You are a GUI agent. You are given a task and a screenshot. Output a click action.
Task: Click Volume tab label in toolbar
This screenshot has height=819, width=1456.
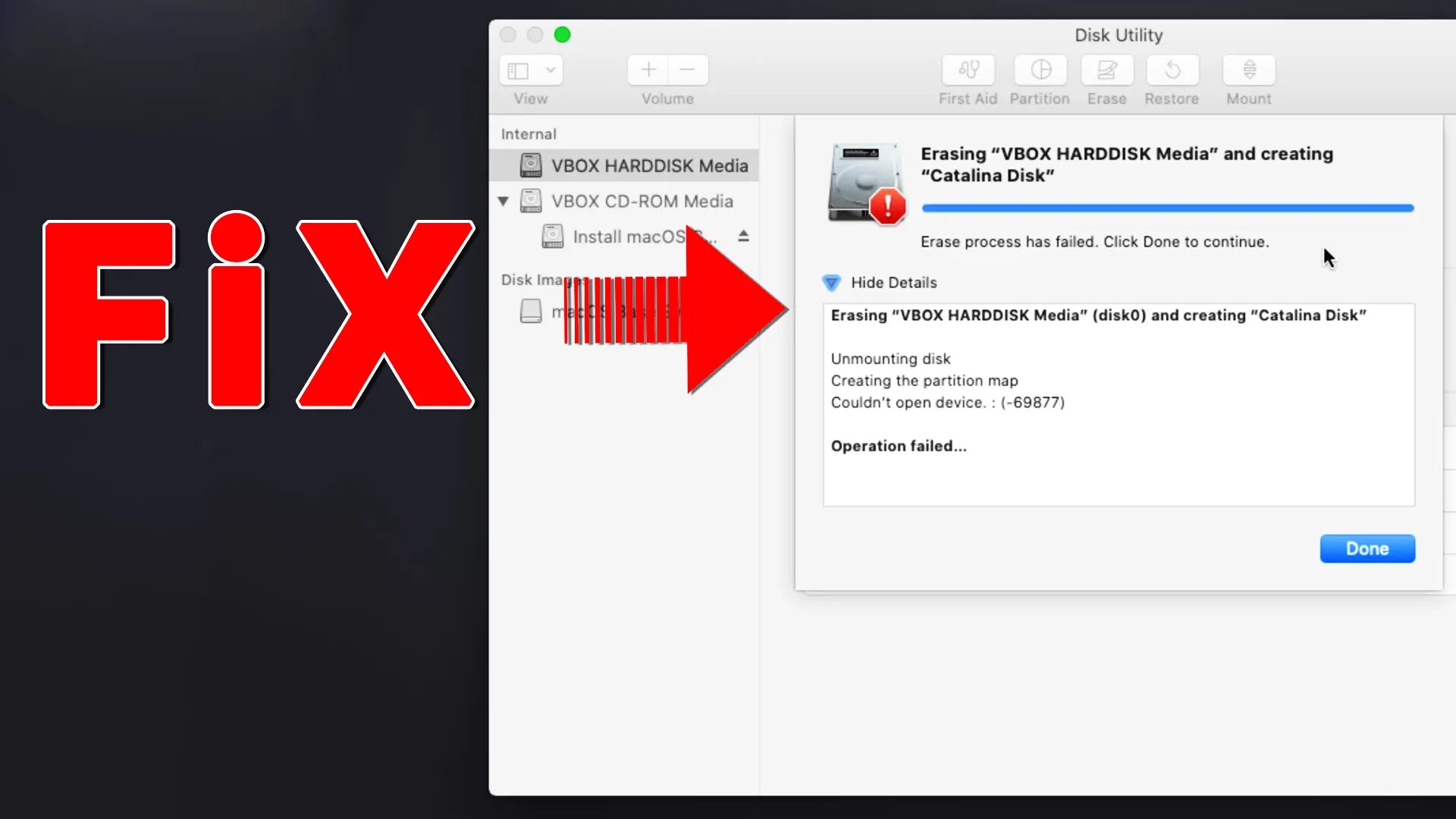(x=668, y=98)
